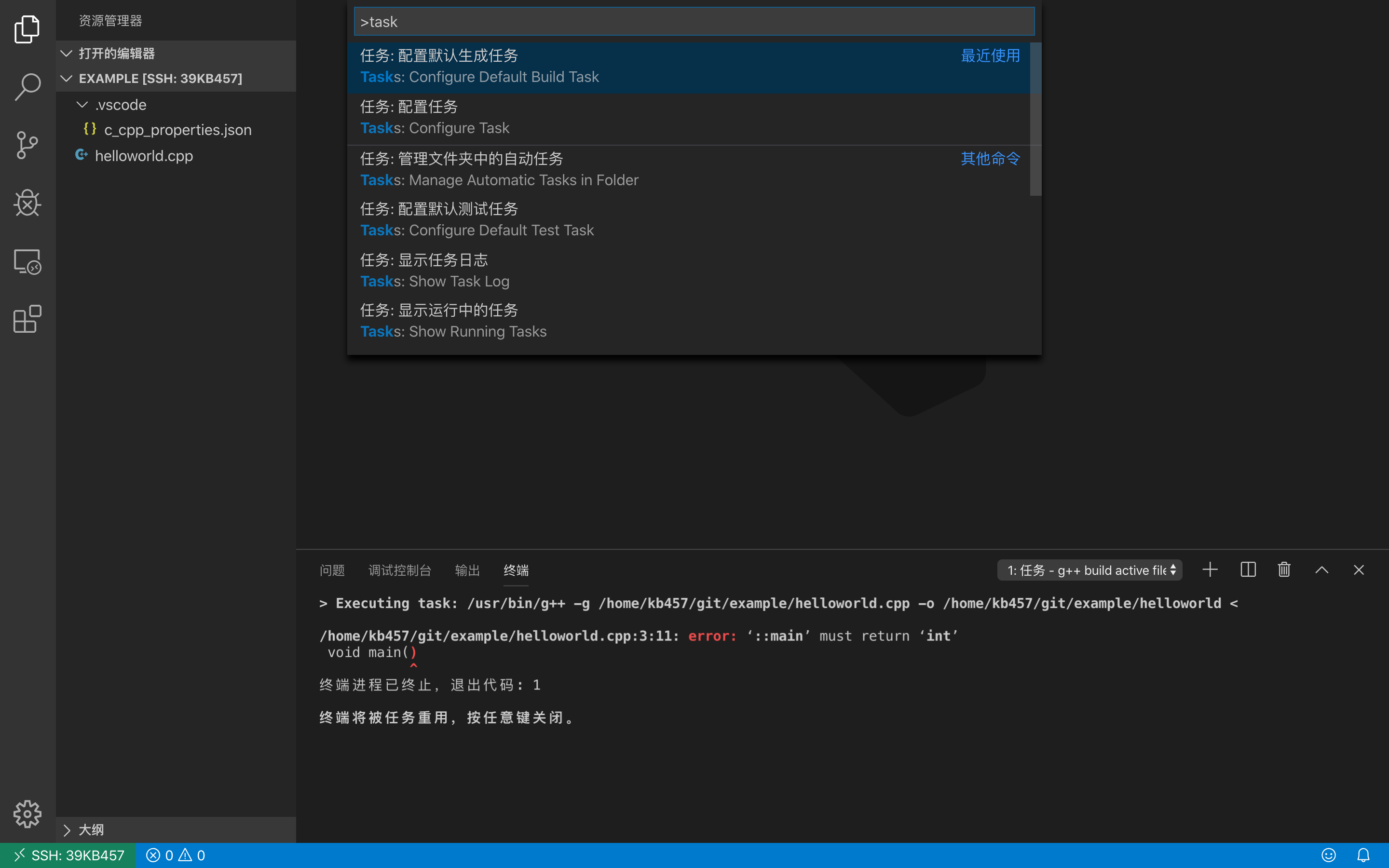Open the Search view in the activity bar

(27, 87)
